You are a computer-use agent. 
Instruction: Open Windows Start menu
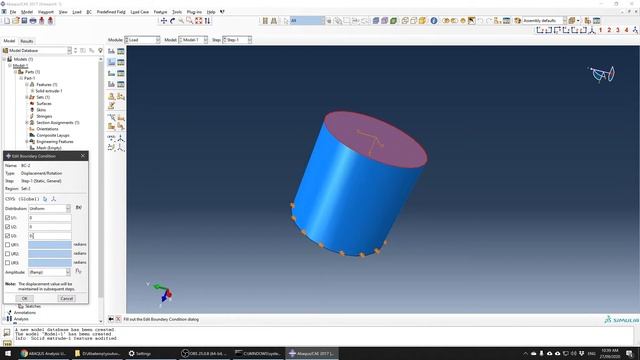pos(8,353)
